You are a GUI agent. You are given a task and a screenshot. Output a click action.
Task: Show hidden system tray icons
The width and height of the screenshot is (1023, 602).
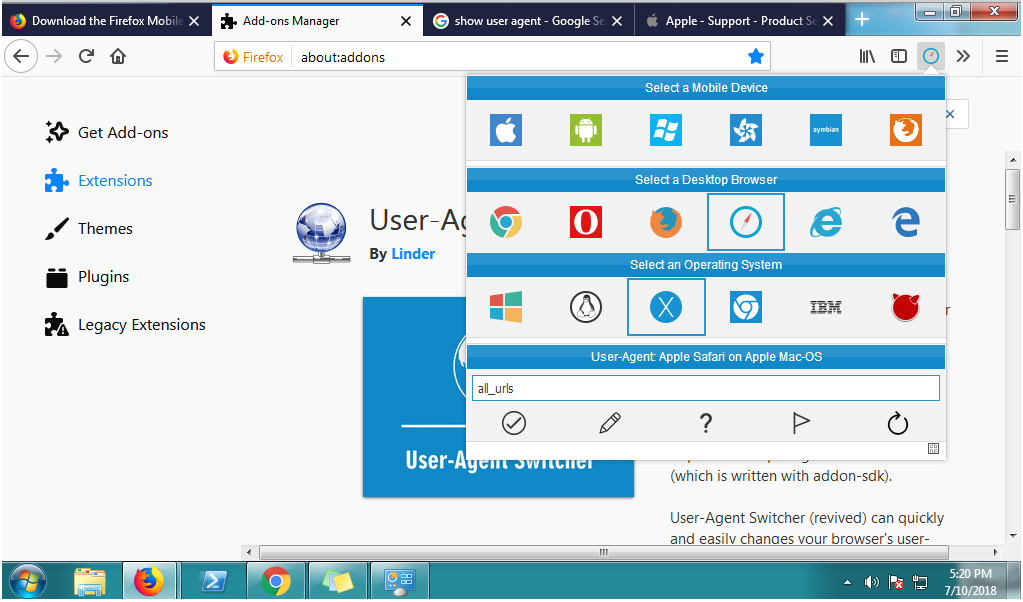[x=847, y=582]
